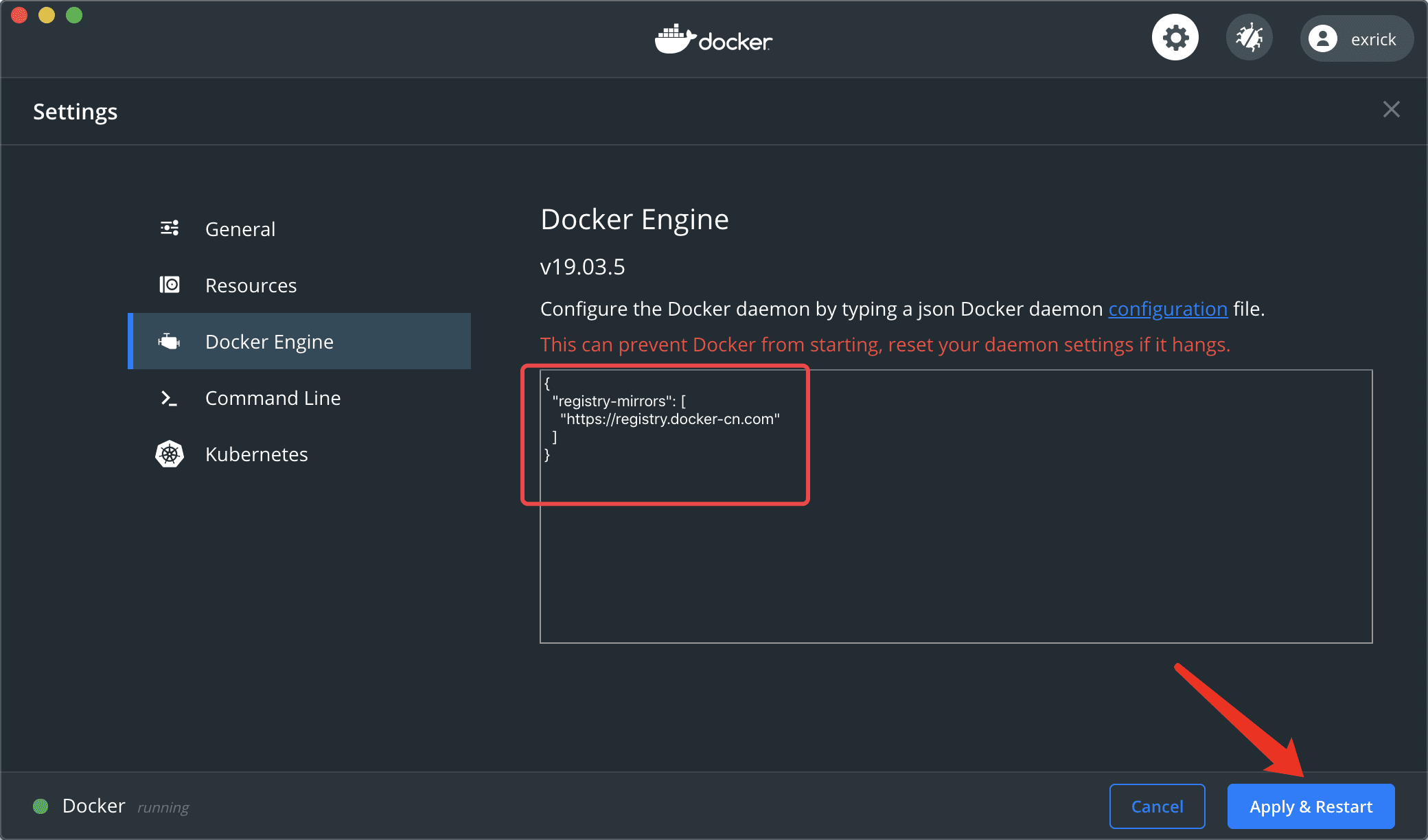Cancel the settings changes
Screen dimensions: 1428x840
[1157, 806]
